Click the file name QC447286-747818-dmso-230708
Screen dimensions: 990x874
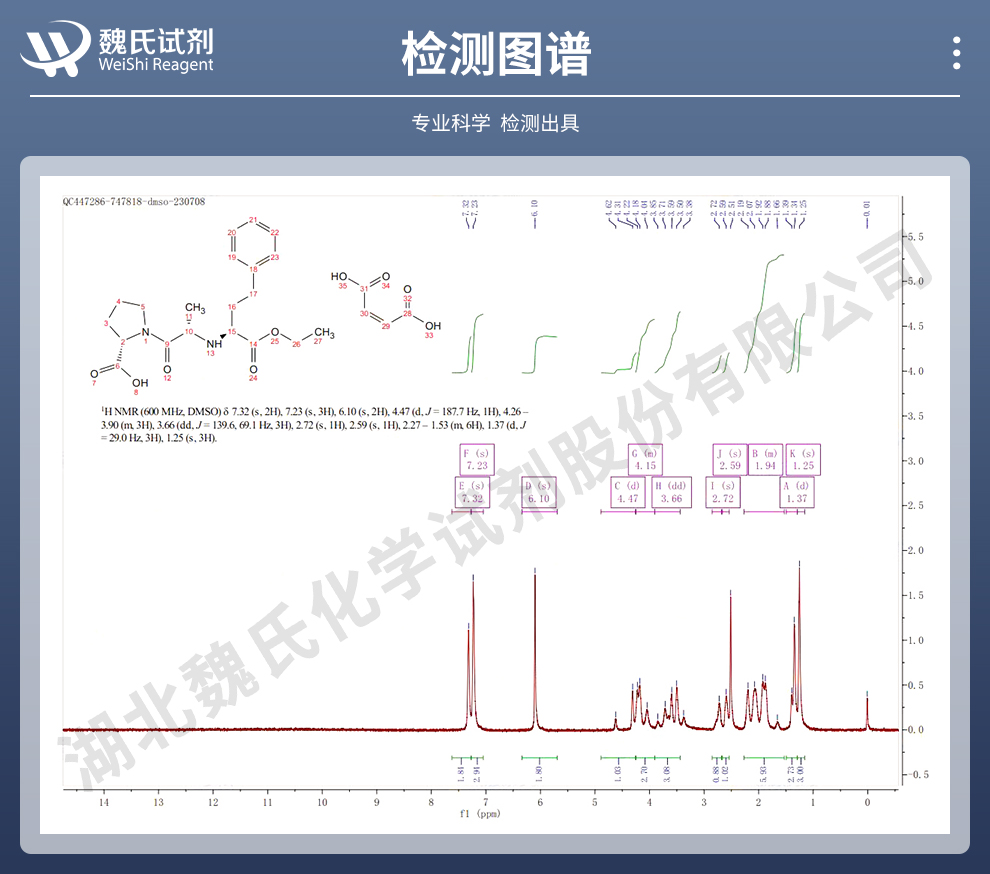coord(133,201)
